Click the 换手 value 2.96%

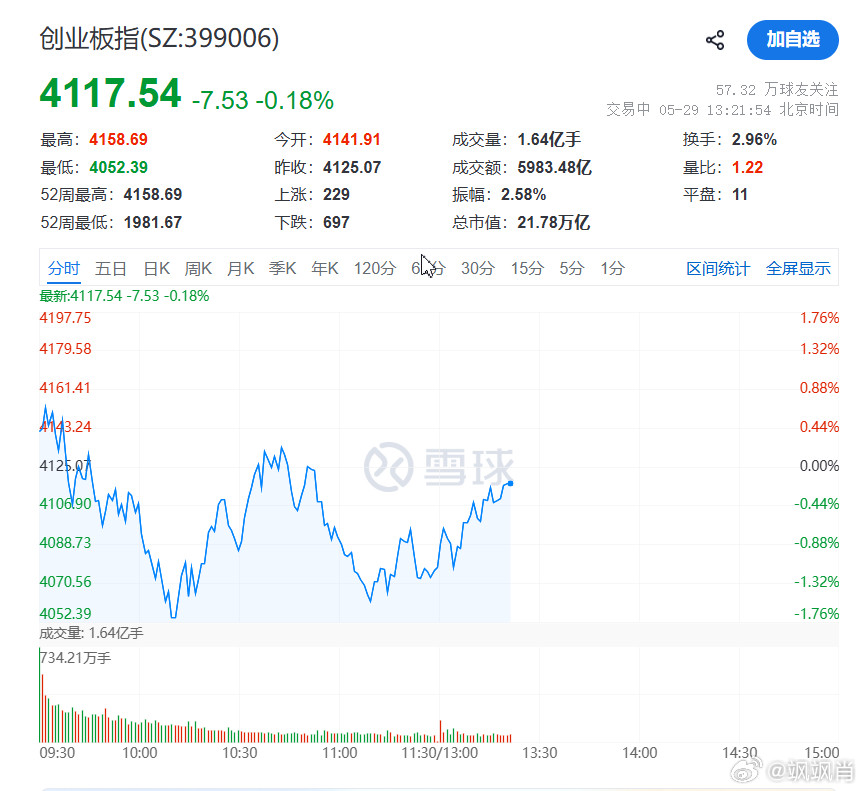[x=755, y=140]
